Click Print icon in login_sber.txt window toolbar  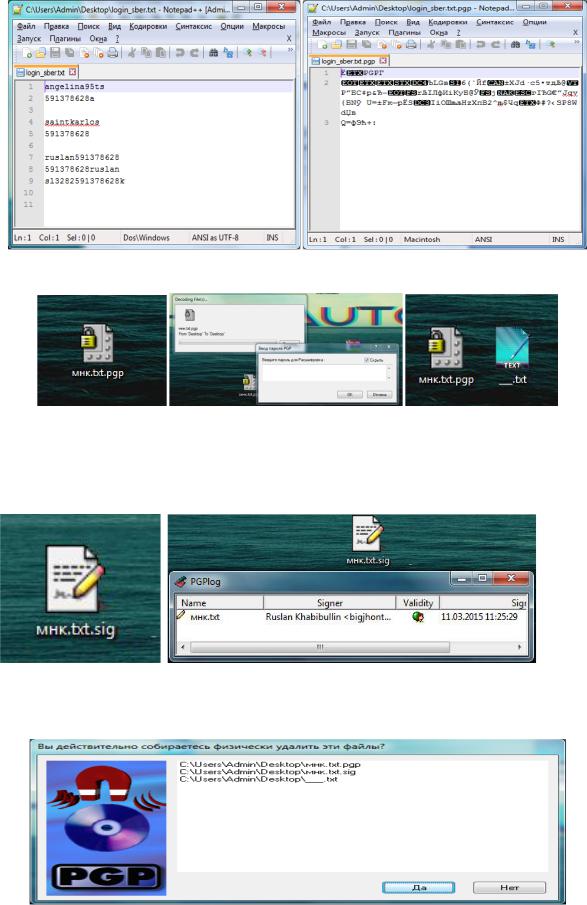point(113,53)
